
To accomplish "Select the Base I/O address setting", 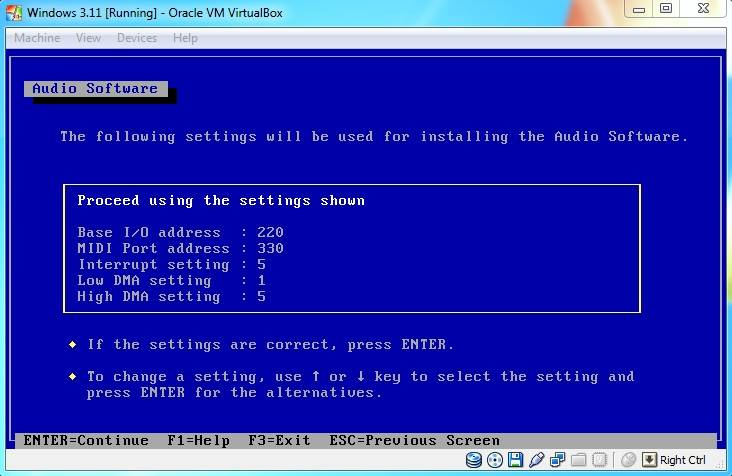I will coord(180,233).
